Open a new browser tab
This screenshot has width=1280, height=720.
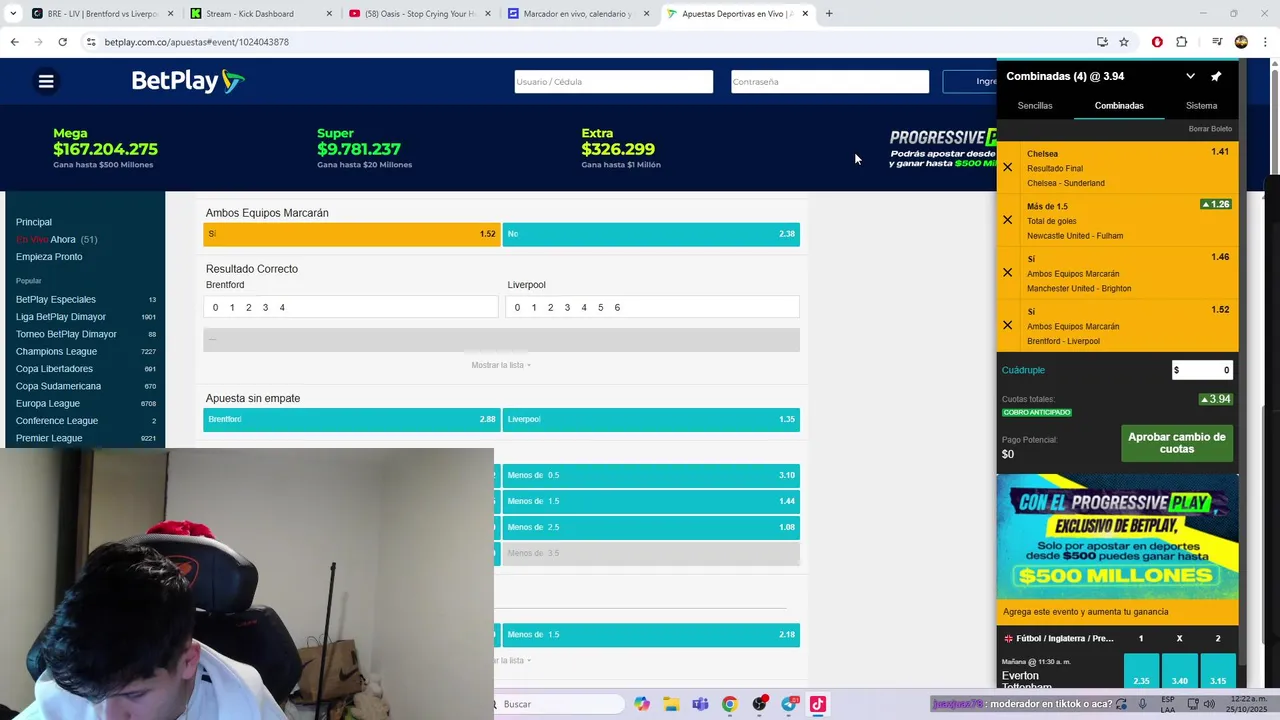[x=829, y=14]
